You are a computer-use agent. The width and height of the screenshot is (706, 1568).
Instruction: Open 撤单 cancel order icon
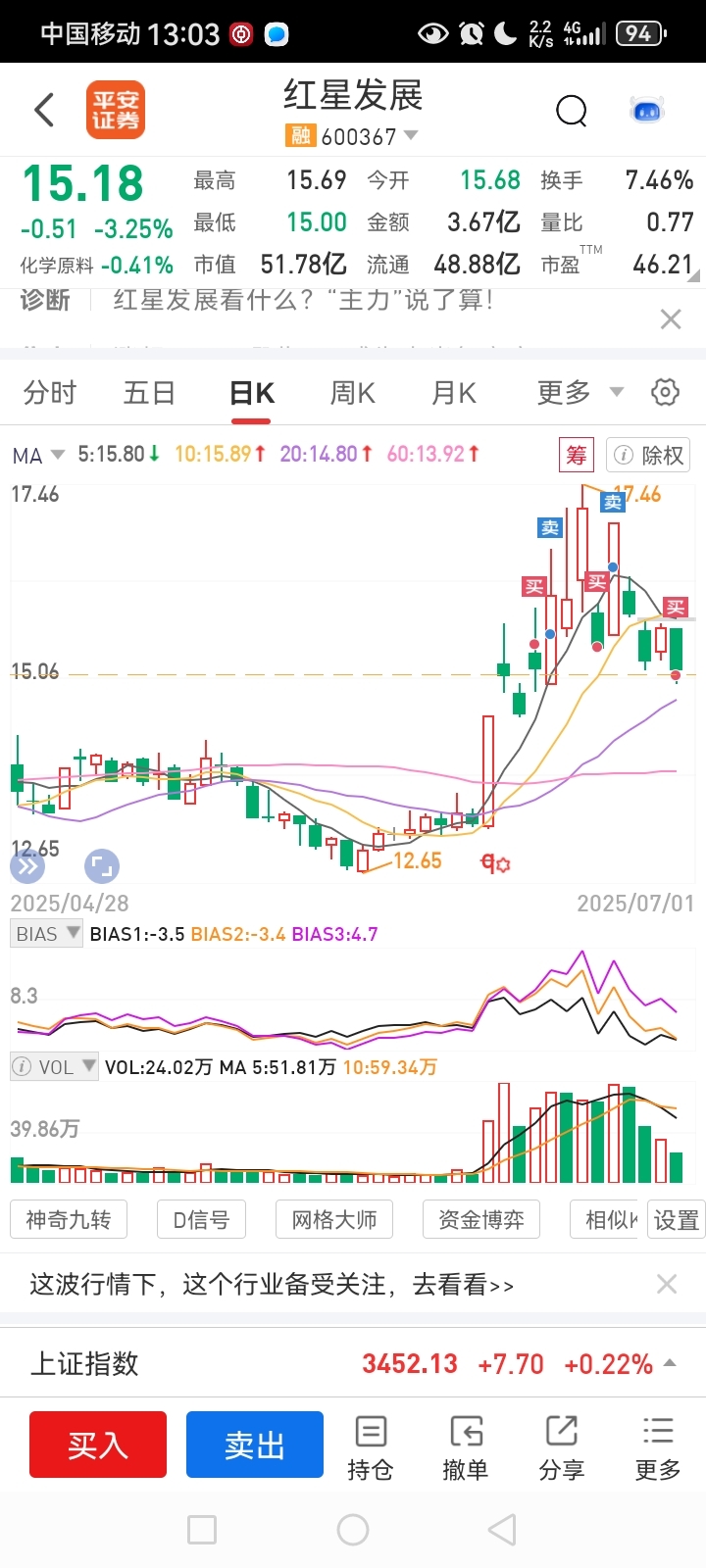click(x=466, y=1447)
